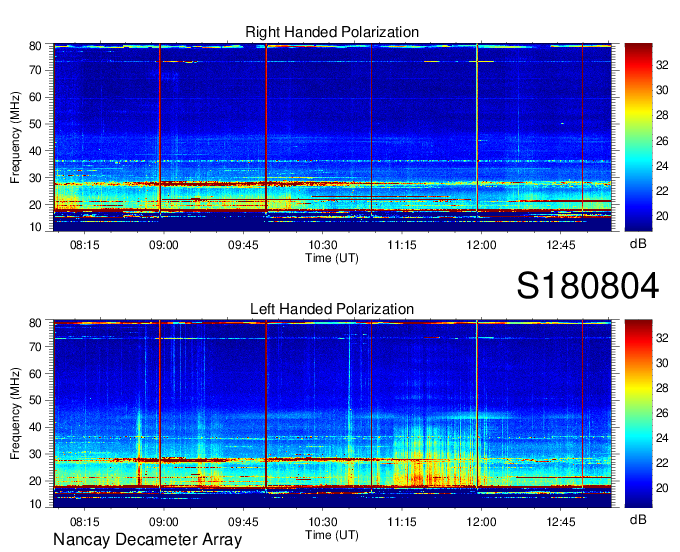Click 60 MHz tick on Right Handed frequency axis
Image resolution: width=680 pixels, height=552 pixels.
(35, 97)
